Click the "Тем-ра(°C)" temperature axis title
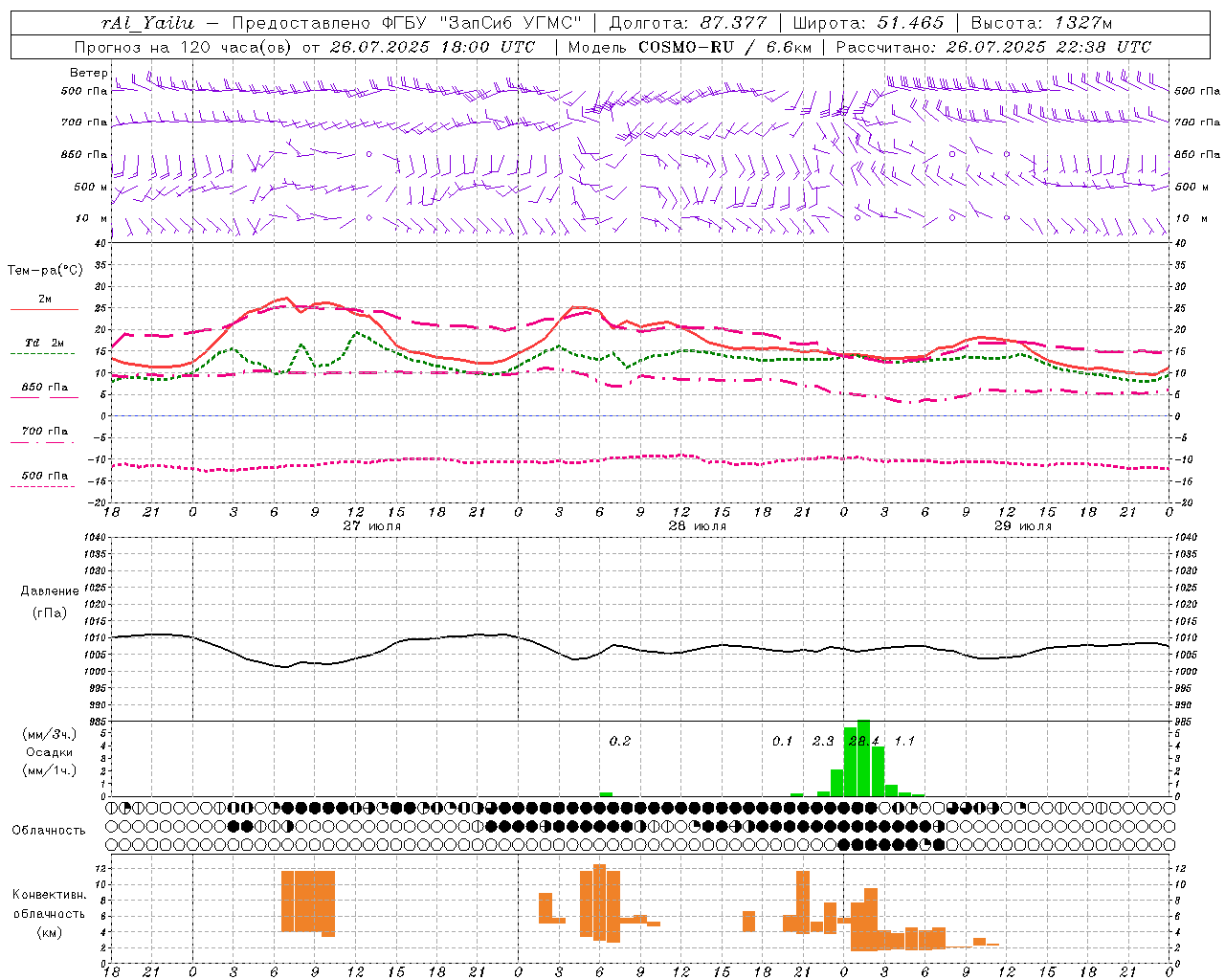 [45, 271]
